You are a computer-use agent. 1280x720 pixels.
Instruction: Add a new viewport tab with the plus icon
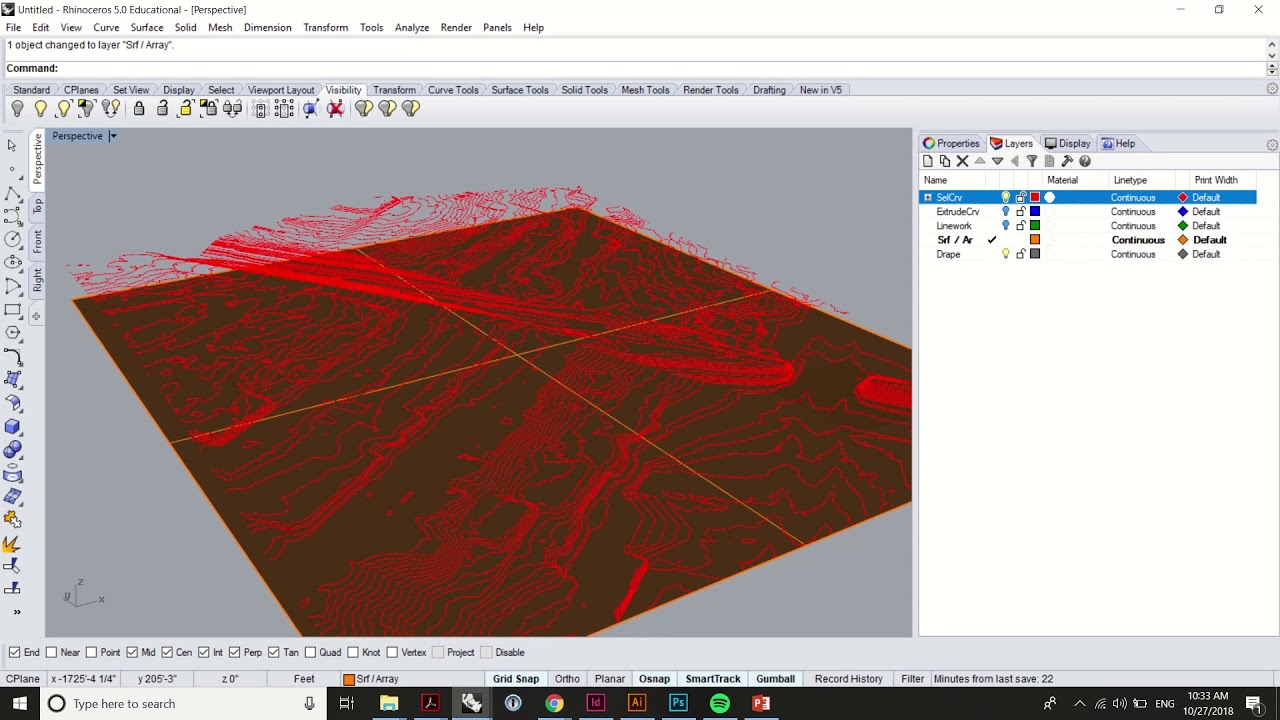tap(36, 316)
